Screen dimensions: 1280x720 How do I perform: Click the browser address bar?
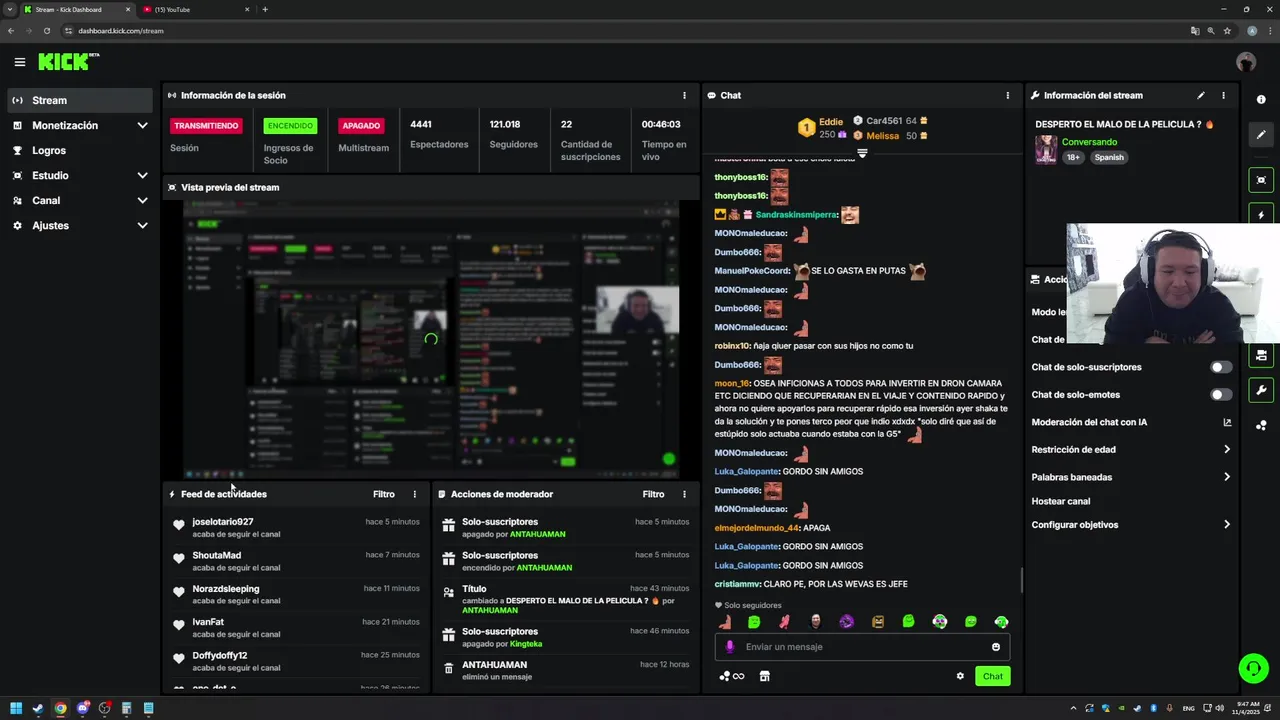click(620, 31)
